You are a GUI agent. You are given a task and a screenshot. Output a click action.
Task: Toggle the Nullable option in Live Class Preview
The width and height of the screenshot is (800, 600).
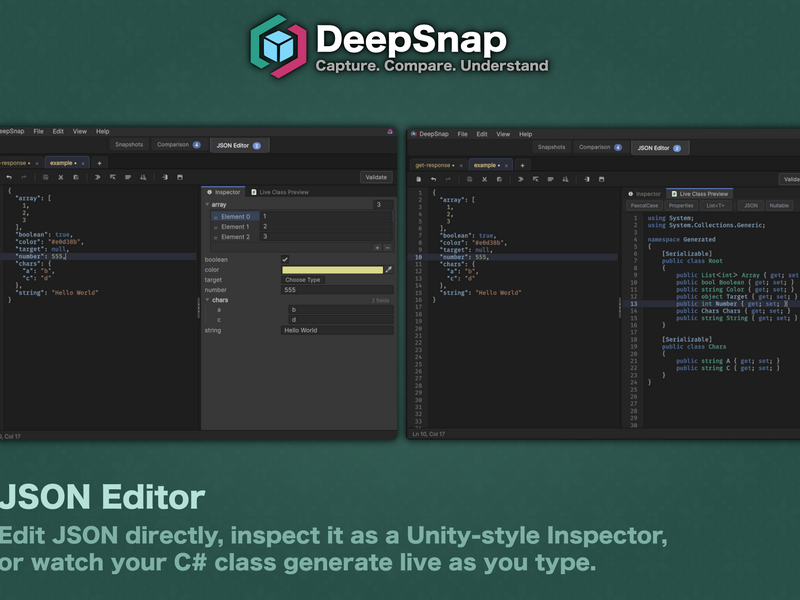point(779,206)
